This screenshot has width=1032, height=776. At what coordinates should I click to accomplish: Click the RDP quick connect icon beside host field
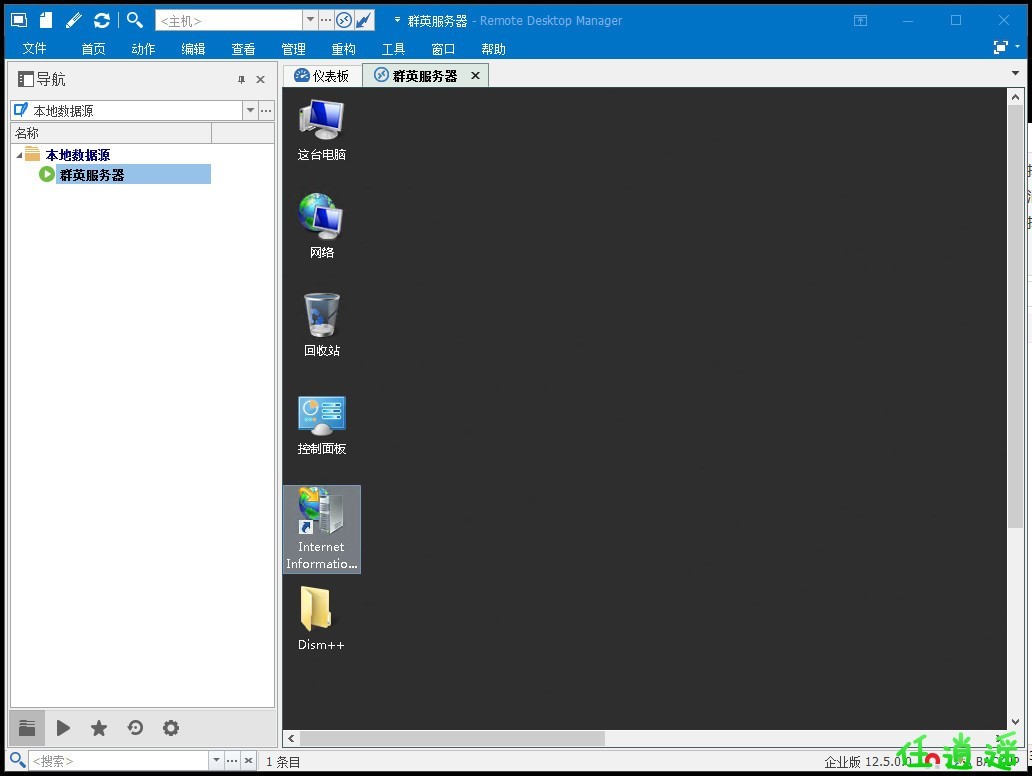click(x=344, y=20)
